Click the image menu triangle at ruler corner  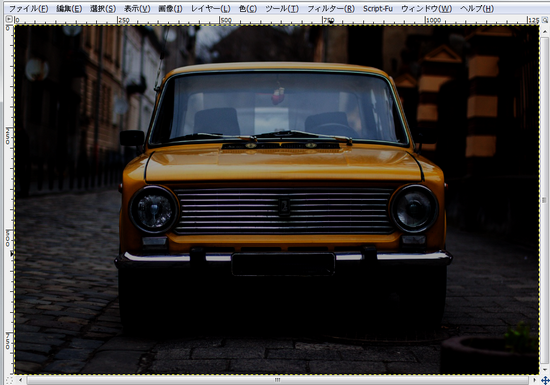[x=9, y=19]
